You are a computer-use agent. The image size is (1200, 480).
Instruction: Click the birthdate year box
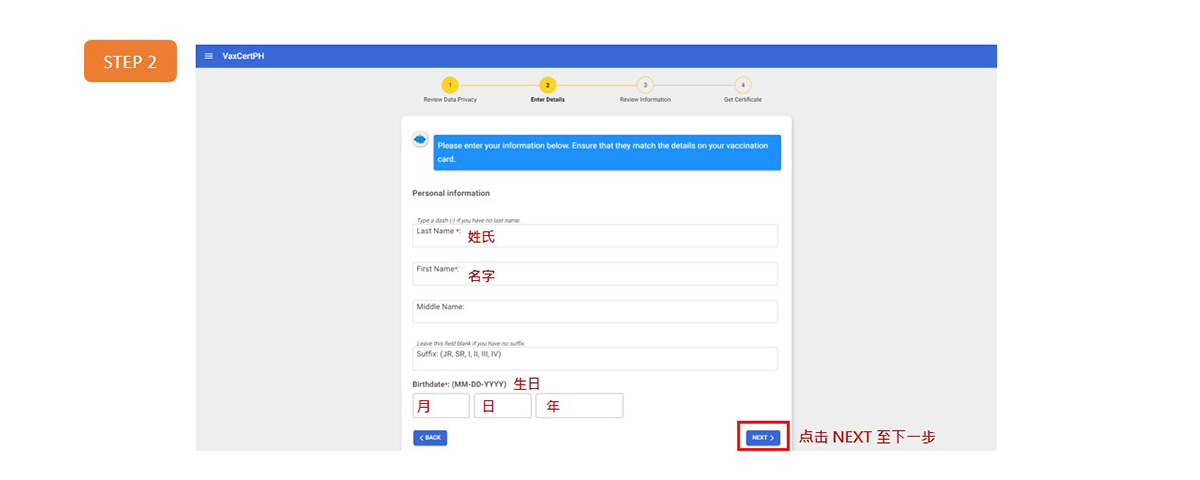point(579,406)
